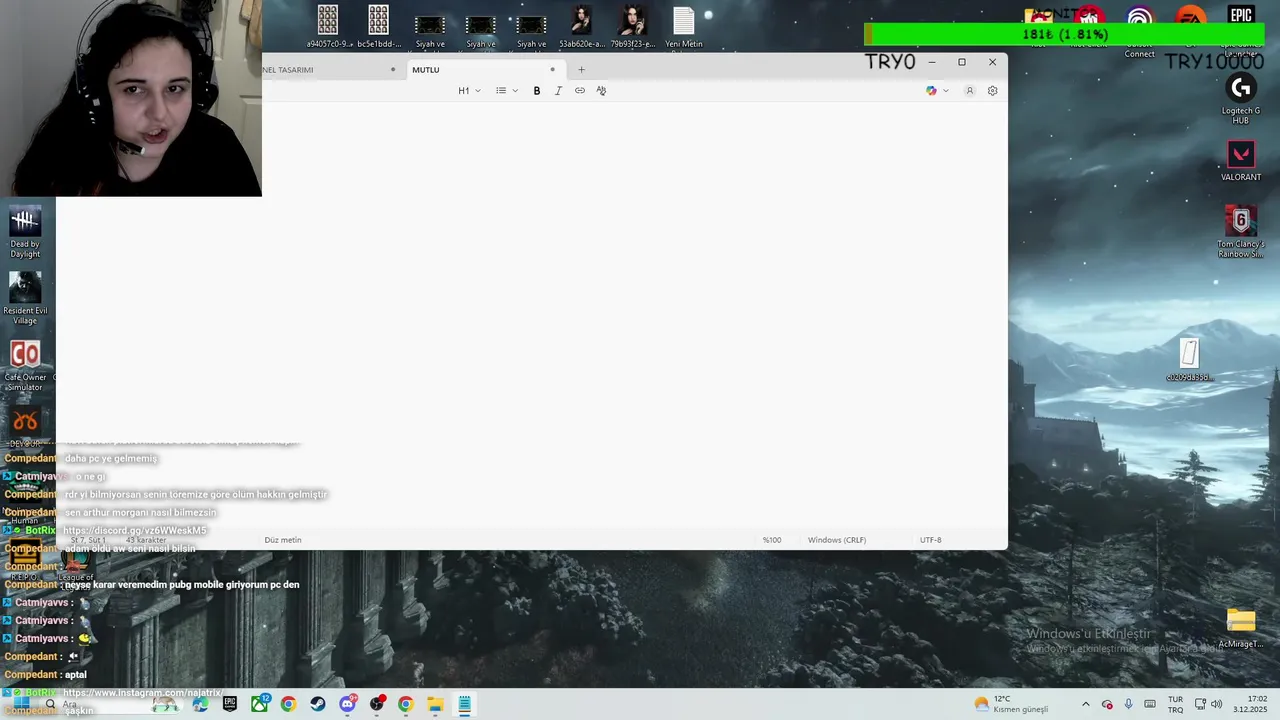Image resolution: width=1280 pixels, height=720 pixels.
Task: Switch to the MUTLU tab
Action: coord(484,70)
